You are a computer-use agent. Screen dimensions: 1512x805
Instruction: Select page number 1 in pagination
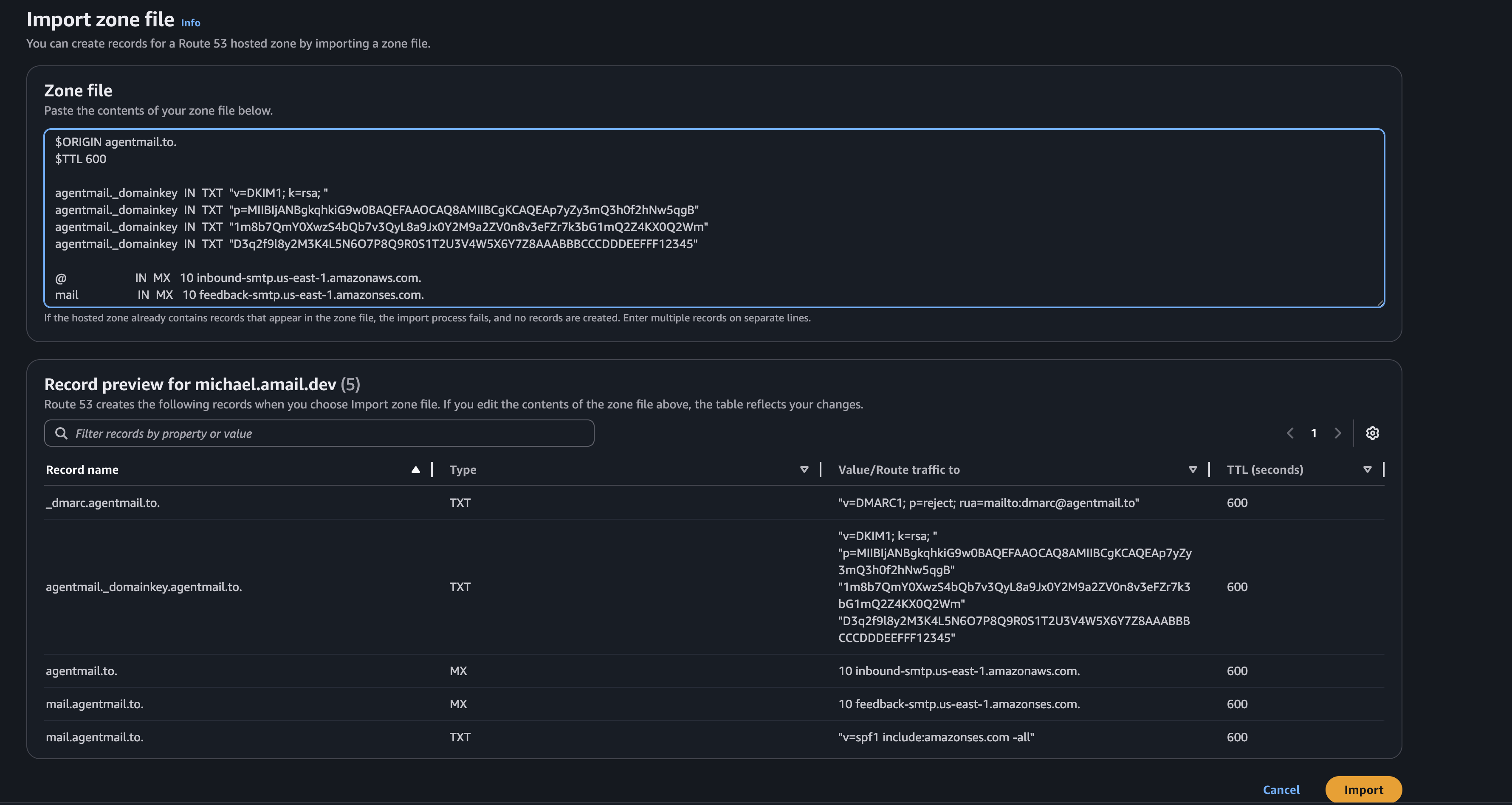point(1314,433)
